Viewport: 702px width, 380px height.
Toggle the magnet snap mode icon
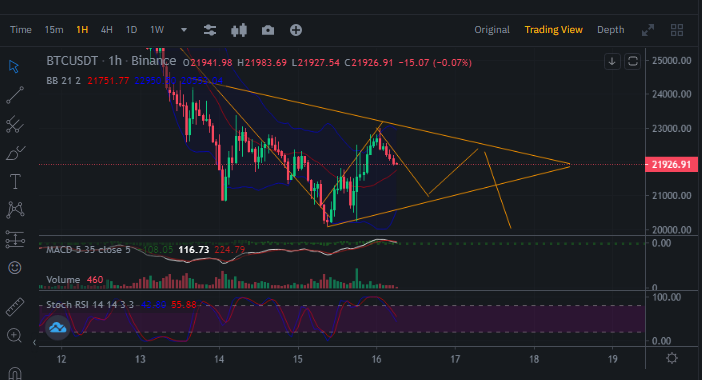tap(15, 373)
